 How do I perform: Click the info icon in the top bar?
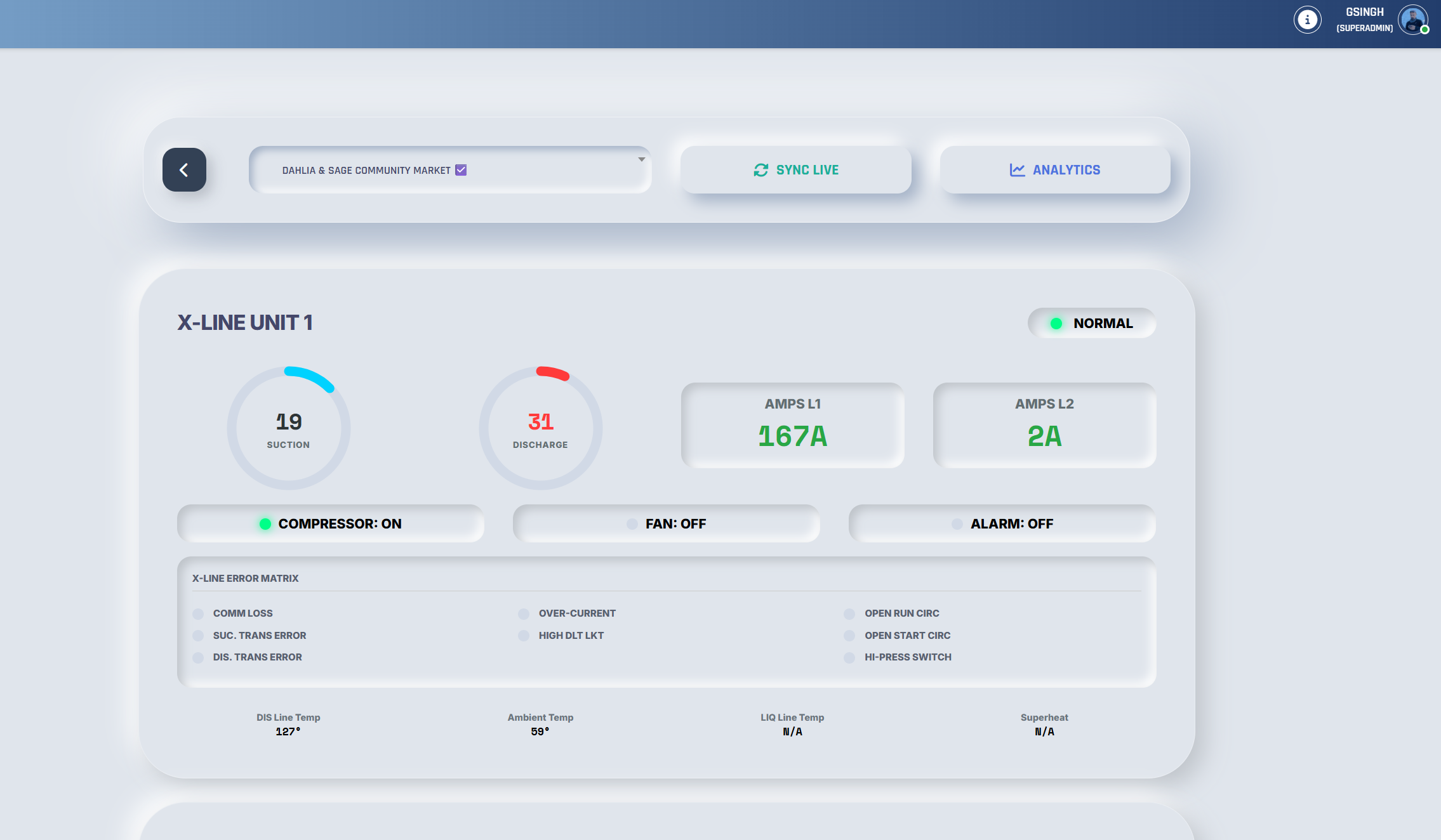click(1307, 20)
